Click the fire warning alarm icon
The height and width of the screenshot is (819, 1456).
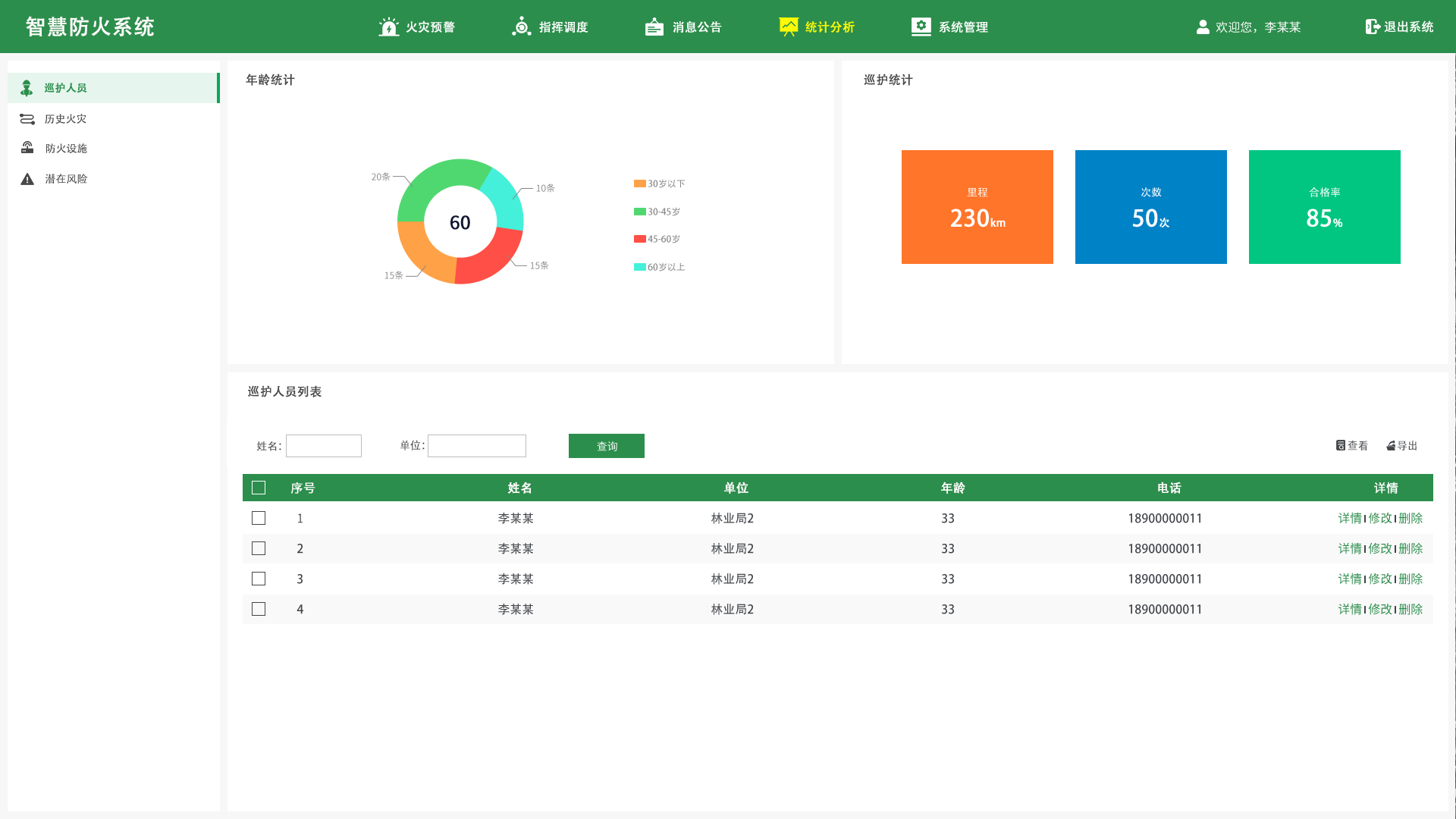(388, 27)
